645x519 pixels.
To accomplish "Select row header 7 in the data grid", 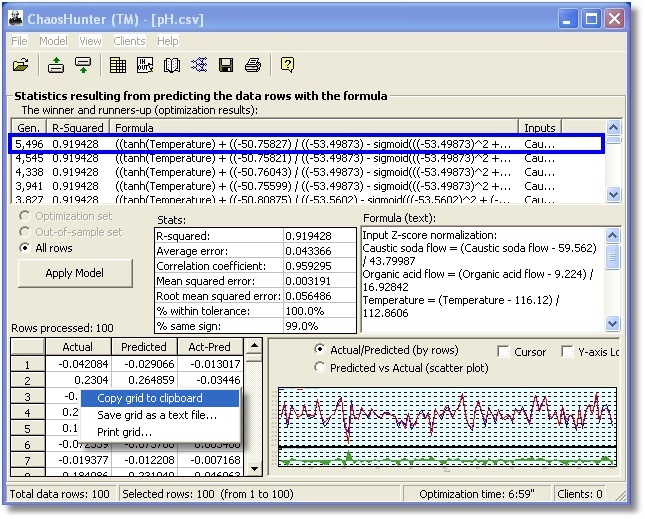I will pos(28,460).
